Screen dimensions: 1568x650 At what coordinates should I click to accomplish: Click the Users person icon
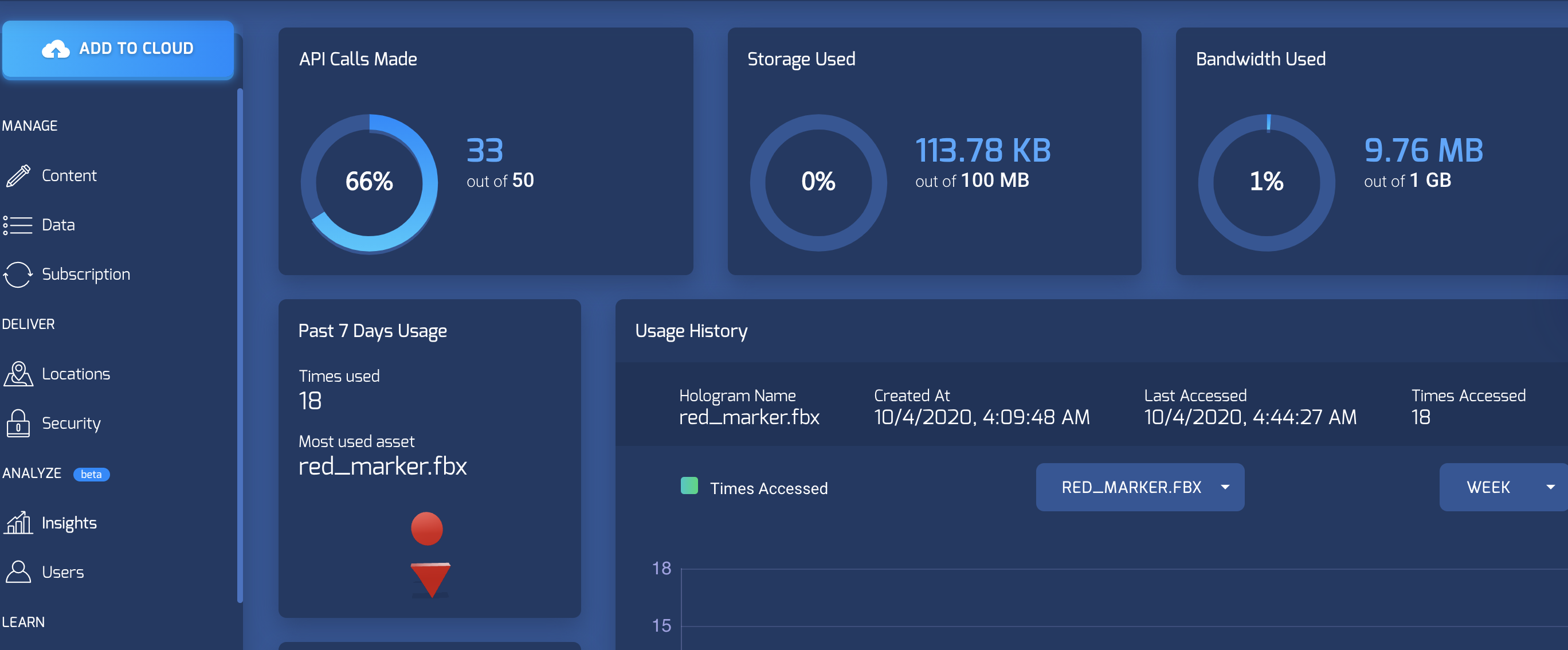(x=18, y=572)
